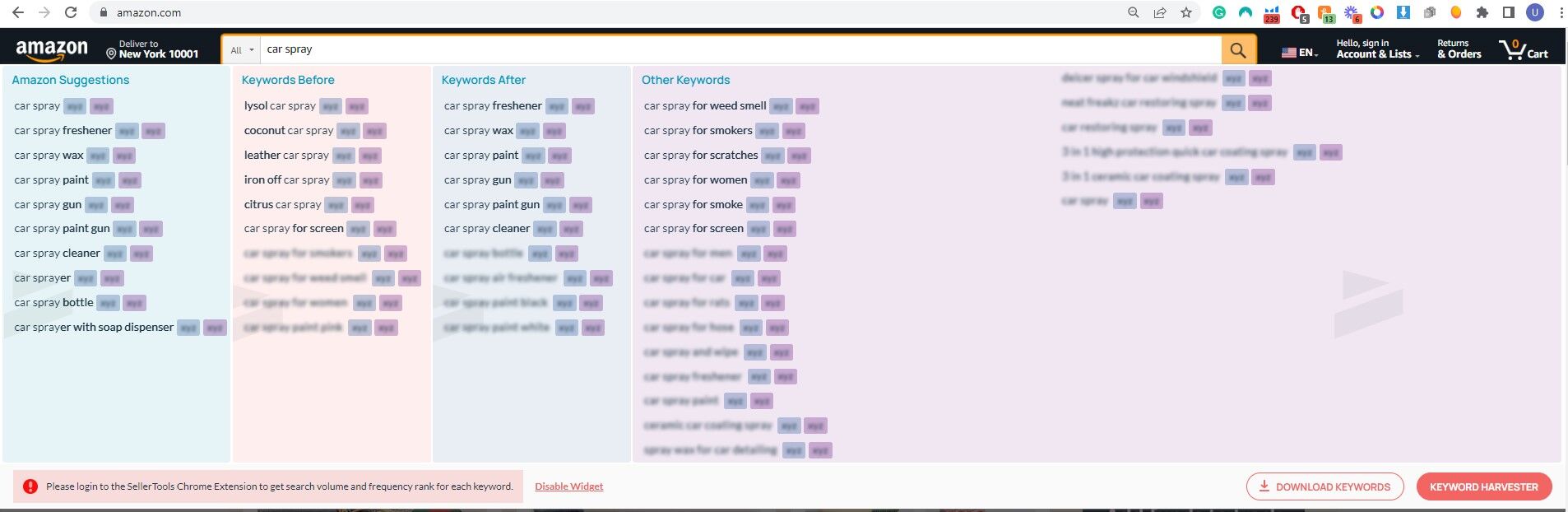Image resolution: width=1568 pixels, height=512 pixels.
Task: Click the Disable Widget link
Action: 569,486
